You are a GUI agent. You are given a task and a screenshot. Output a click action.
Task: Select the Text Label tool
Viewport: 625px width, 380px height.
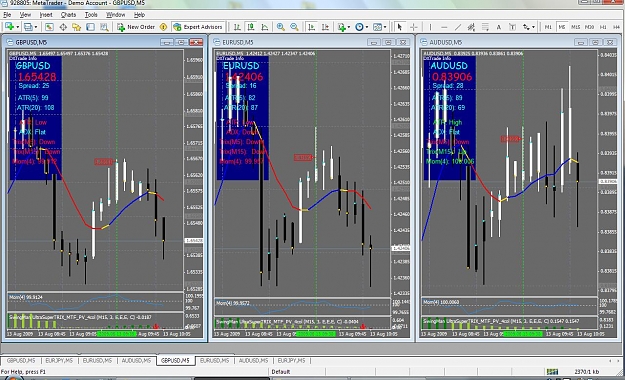513,27
